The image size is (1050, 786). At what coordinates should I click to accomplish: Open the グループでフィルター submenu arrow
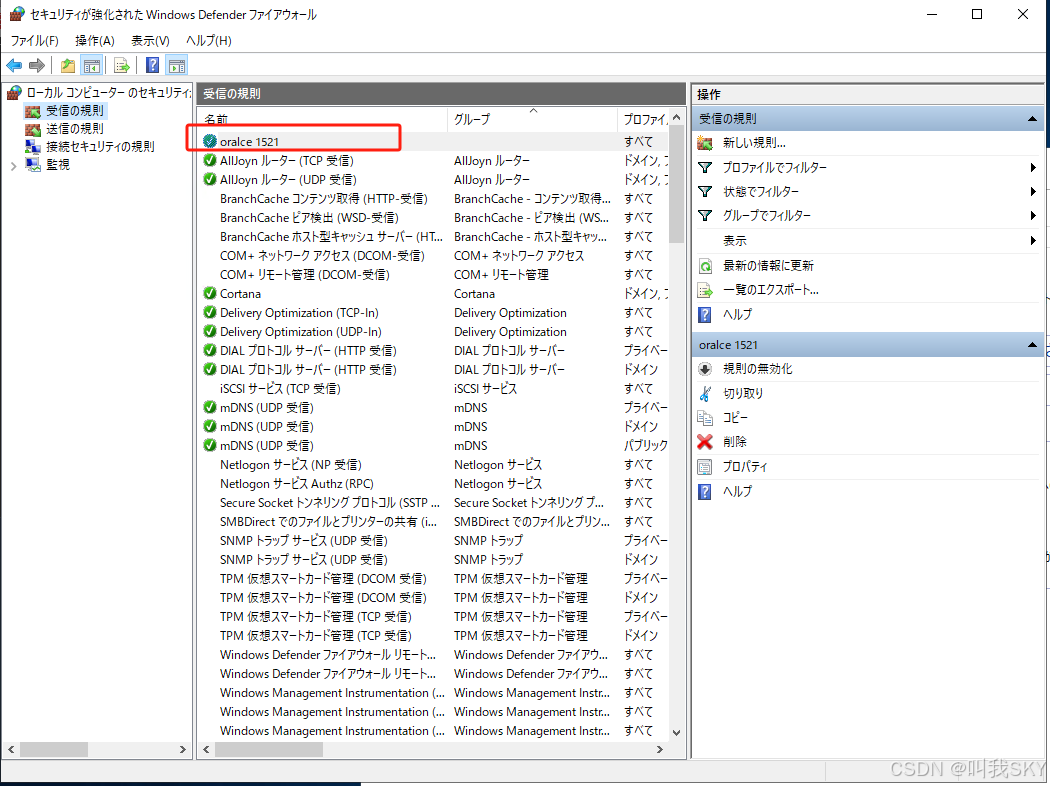click(x=1033, y=216)
